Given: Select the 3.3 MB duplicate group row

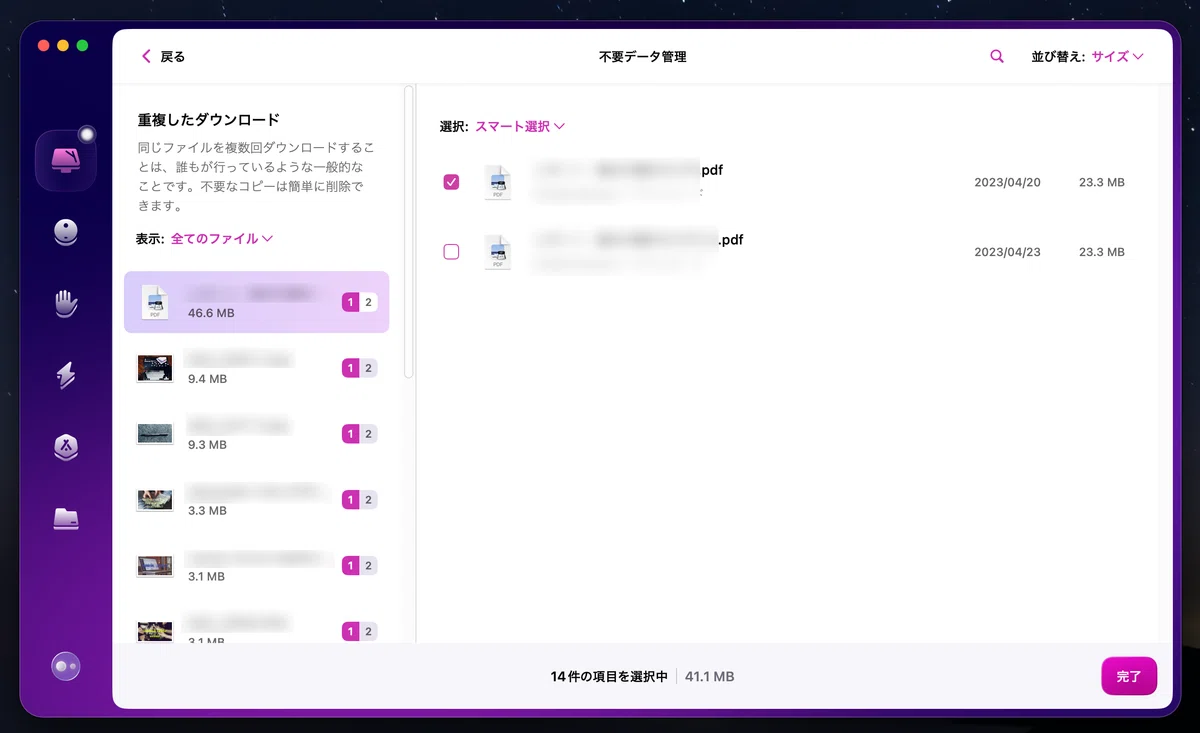Looking at the screenshot, I should point(257,500).
